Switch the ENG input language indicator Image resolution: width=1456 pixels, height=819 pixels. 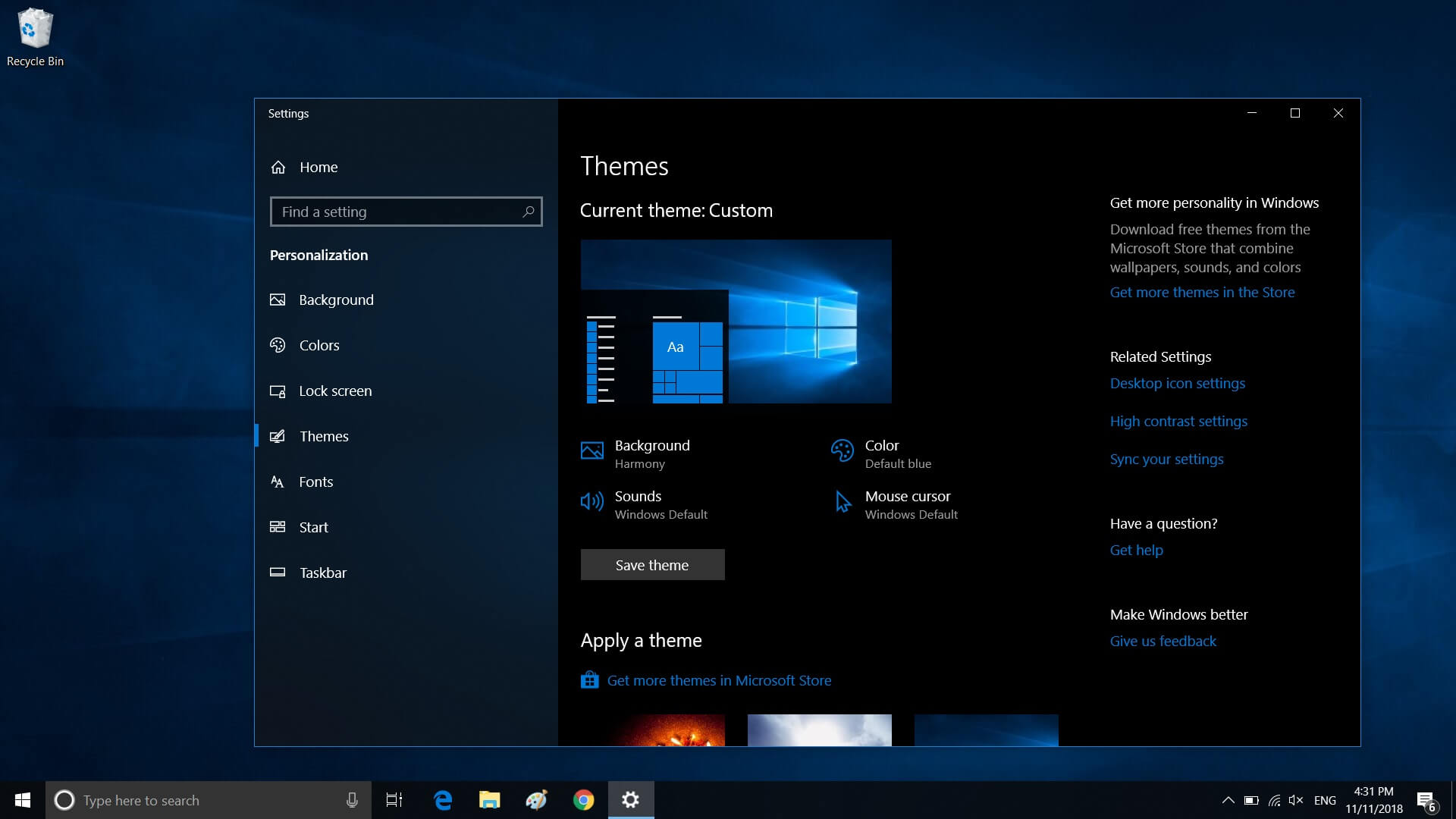(1325, 800)
